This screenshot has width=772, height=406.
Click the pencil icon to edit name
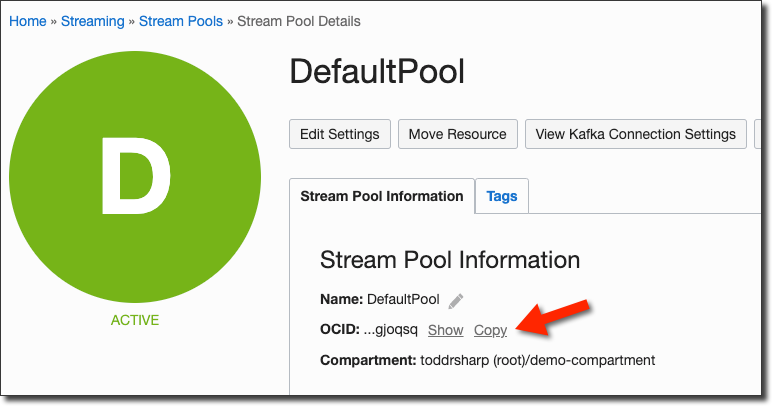[456, 300]
